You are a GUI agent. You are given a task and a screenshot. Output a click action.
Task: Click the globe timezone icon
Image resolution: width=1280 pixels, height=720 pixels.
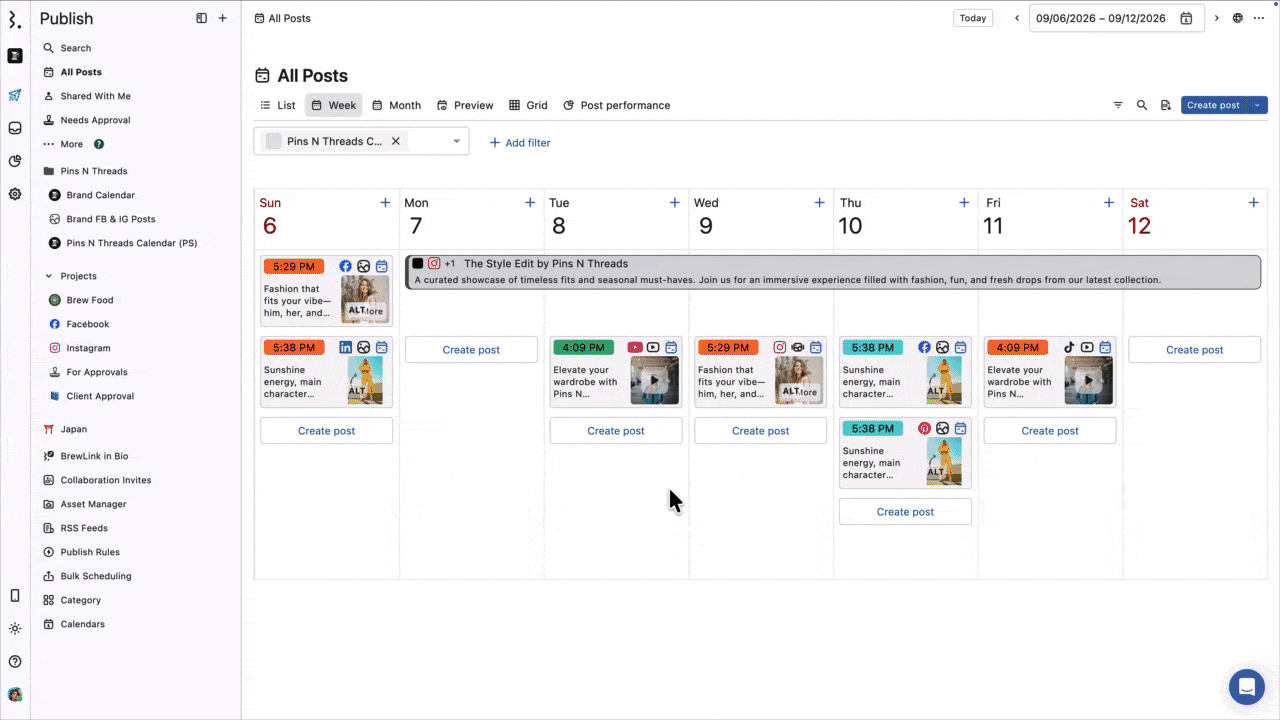1238,18
